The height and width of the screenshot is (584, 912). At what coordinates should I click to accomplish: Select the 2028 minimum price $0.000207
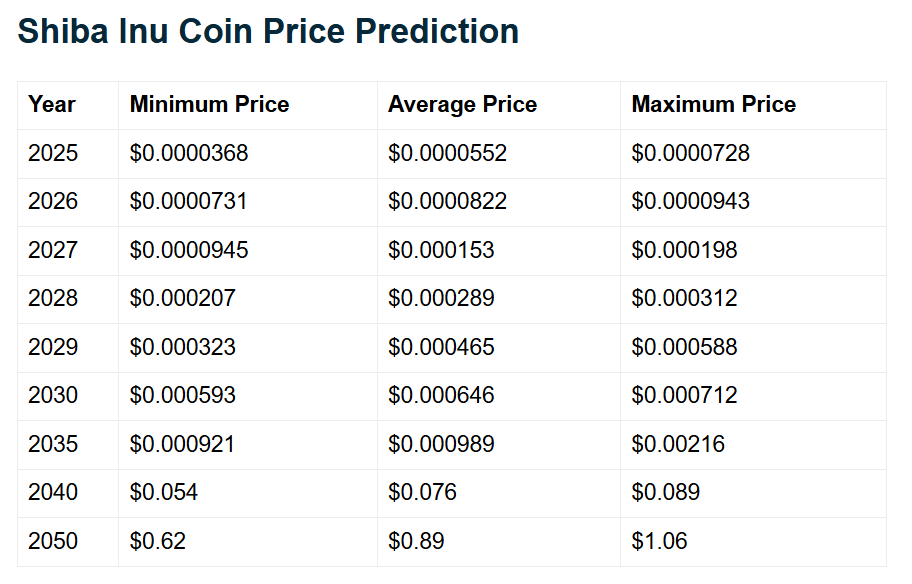pyautogui.click(x=183, y=299)
